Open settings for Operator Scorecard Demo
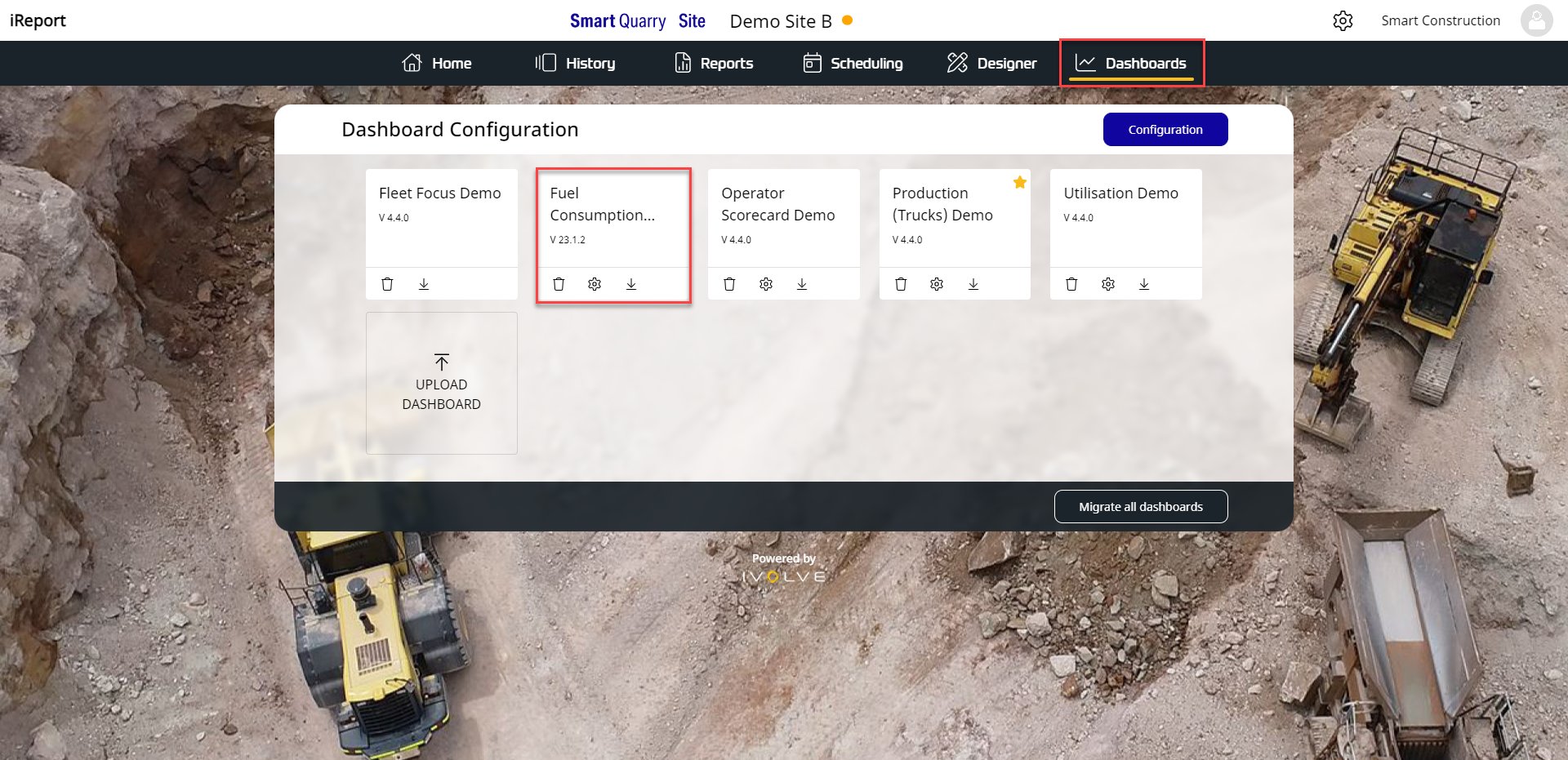The width and height of the screenshot is (1568, 760). tap(766, 284)
